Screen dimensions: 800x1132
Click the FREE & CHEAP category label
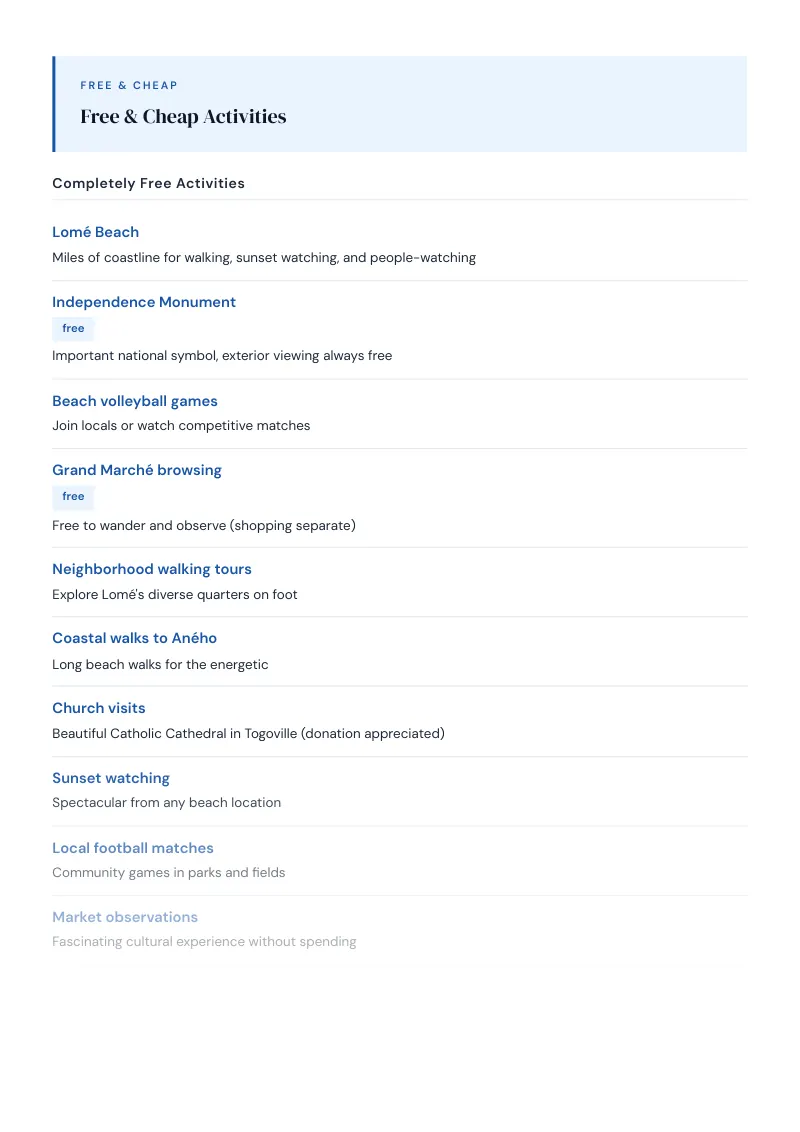(129, 85)
